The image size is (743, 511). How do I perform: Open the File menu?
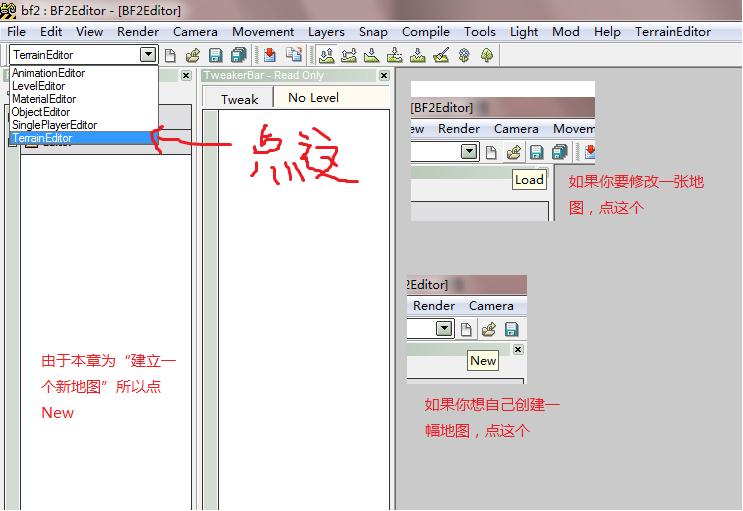click(x=16, y=32)
